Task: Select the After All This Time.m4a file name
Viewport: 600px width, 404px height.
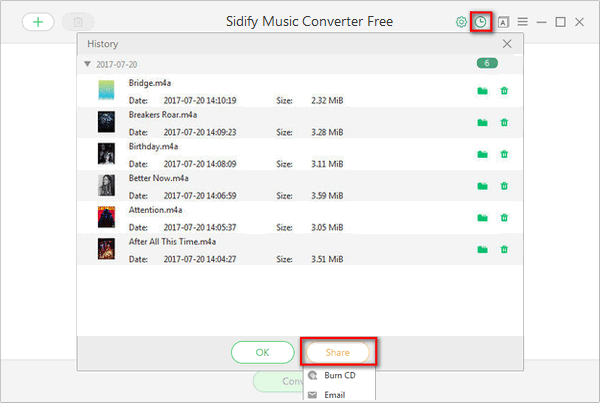Action: click(x=172, y=242)
